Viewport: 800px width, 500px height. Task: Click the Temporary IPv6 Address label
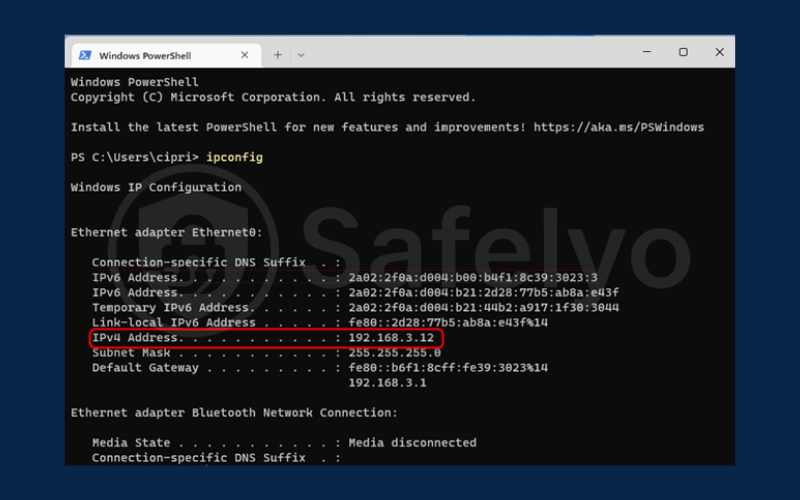[x=170, y=308]
